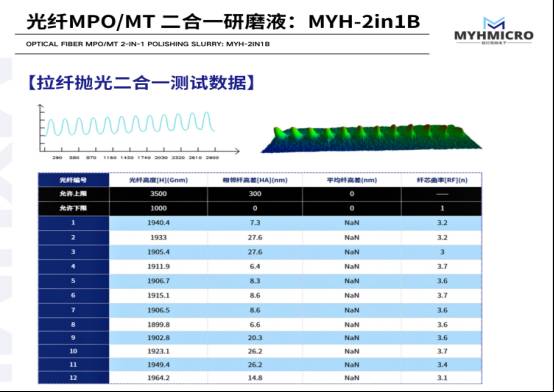Screen dimensions: 554x392
Task: Click fiber height value 1964.2
Action: pyautogui.click(x=158, y=378)
